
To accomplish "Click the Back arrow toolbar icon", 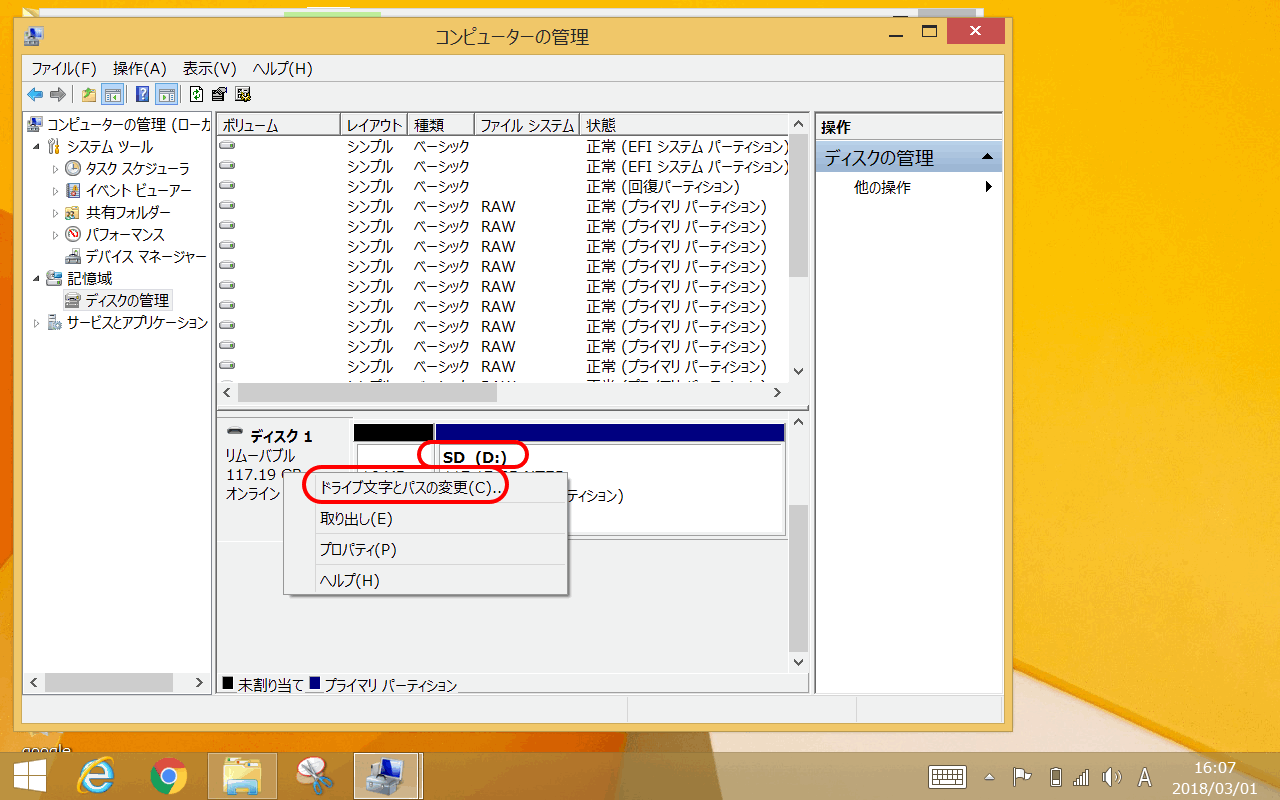I will click(x=35, y=95).
